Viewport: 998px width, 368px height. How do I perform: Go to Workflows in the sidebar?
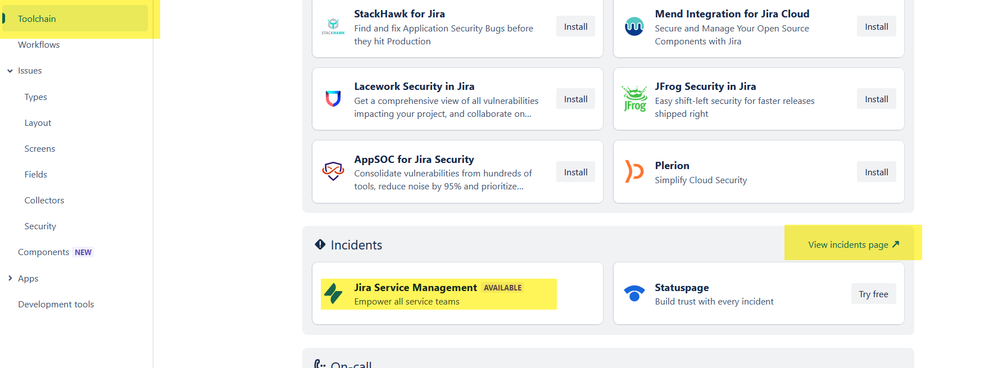pos(39,45)
